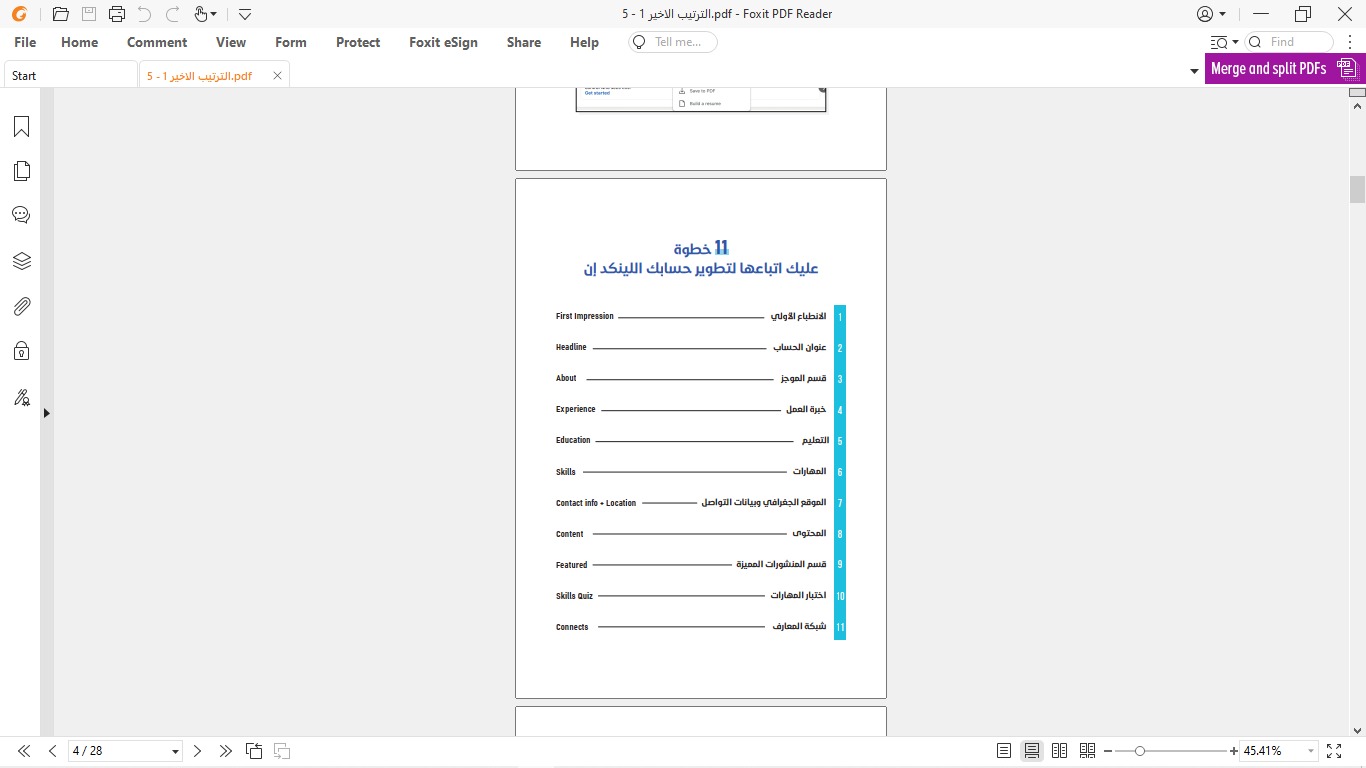
Task: Open the Comment ribbon tab
Action: (157, 42)
